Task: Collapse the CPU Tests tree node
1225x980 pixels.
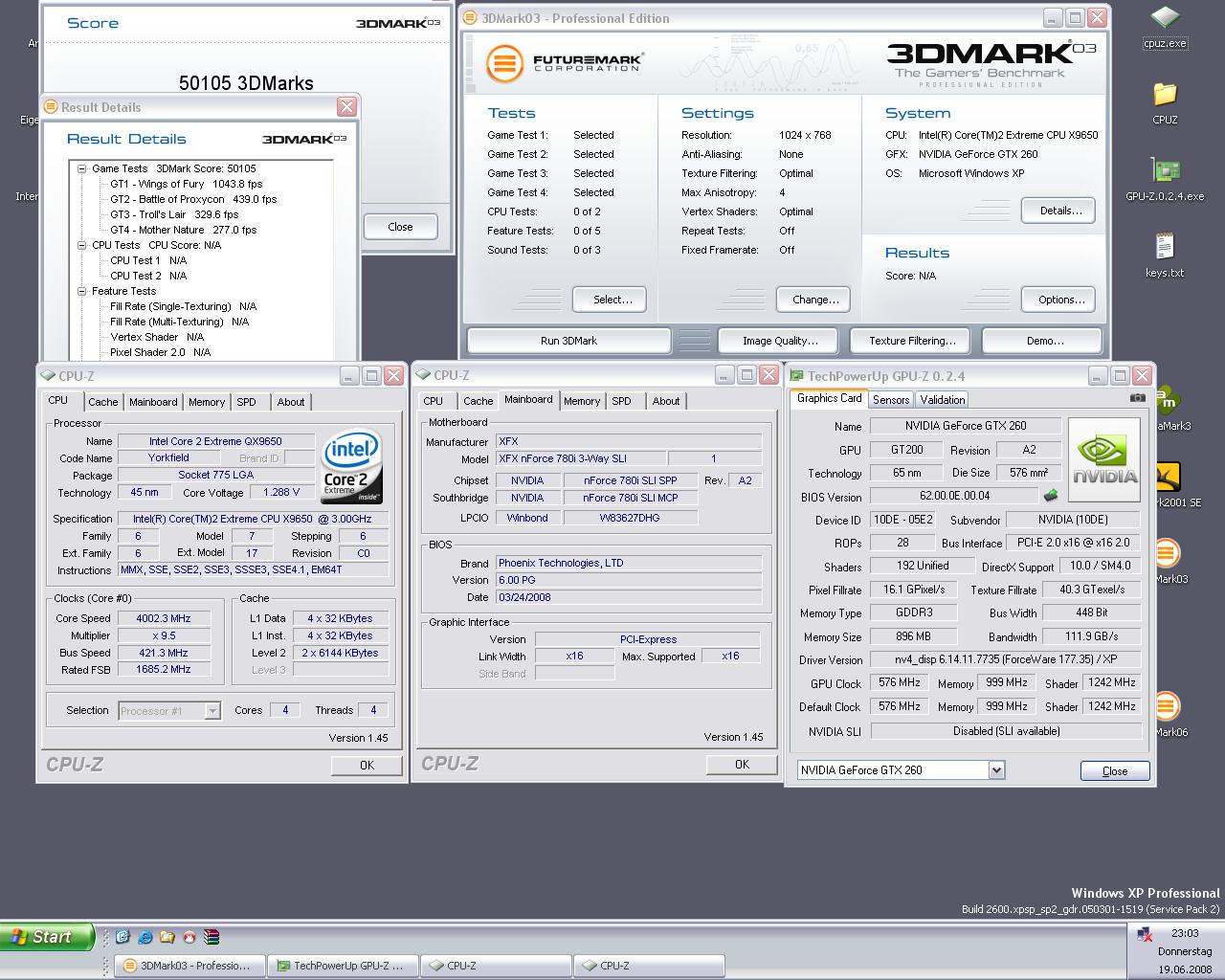Action: [x=83, y=245]
